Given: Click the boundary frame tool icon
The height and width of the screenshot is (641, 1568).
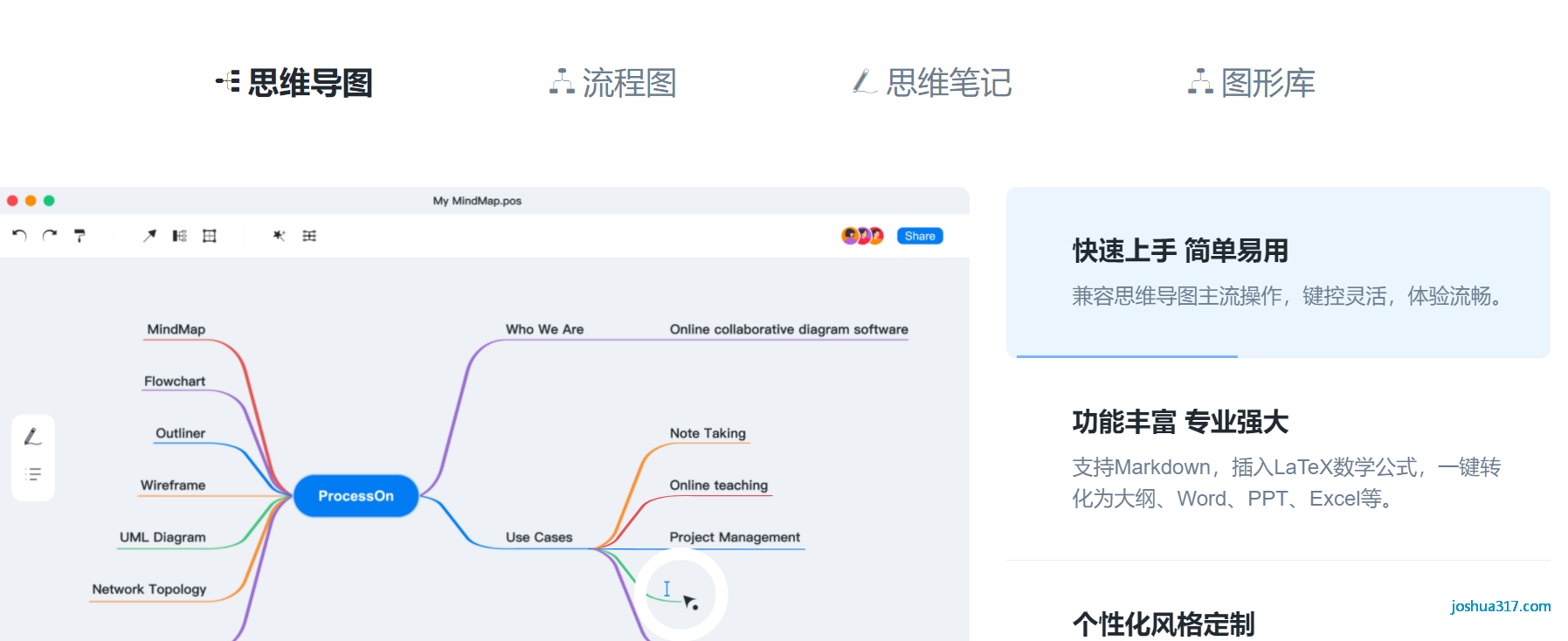Looking at the screenshot, I should tap(210, 236).
